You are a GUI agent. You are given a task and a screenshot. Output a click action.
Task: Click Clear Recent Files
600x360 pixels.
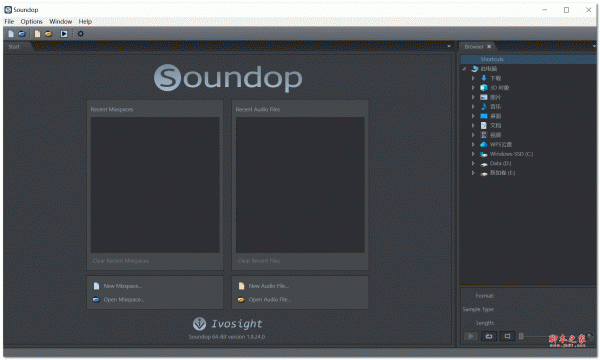click(x=259, y=261)
